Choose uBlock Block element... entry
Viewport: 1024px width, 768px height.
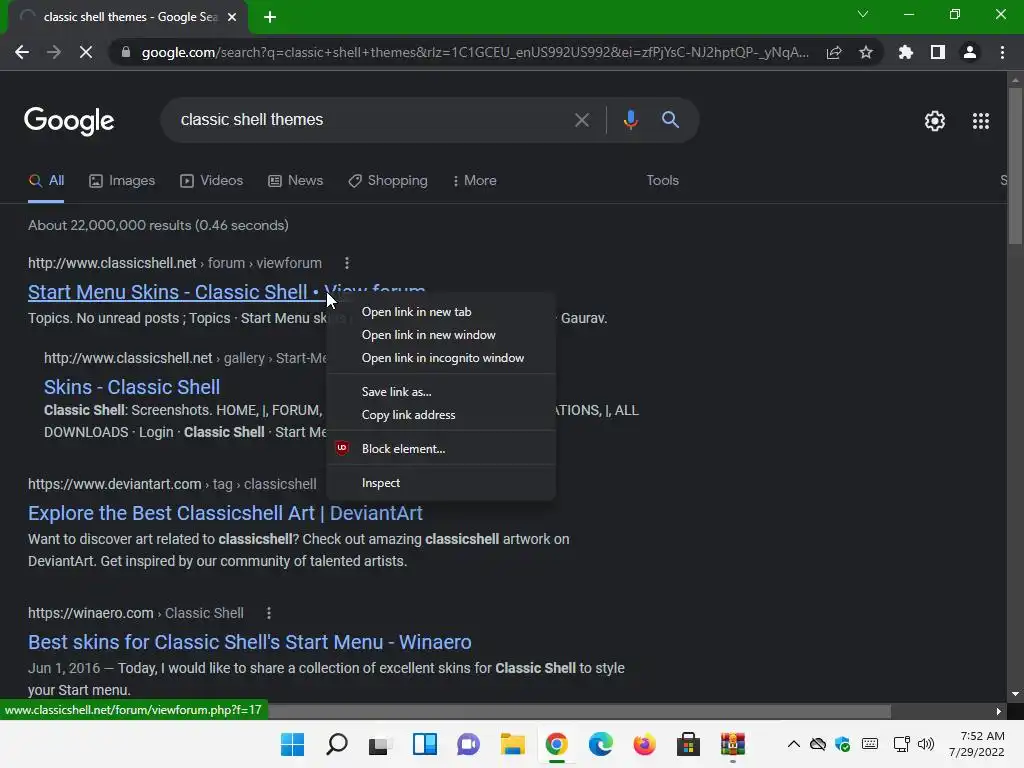click(x=441, y=449)
